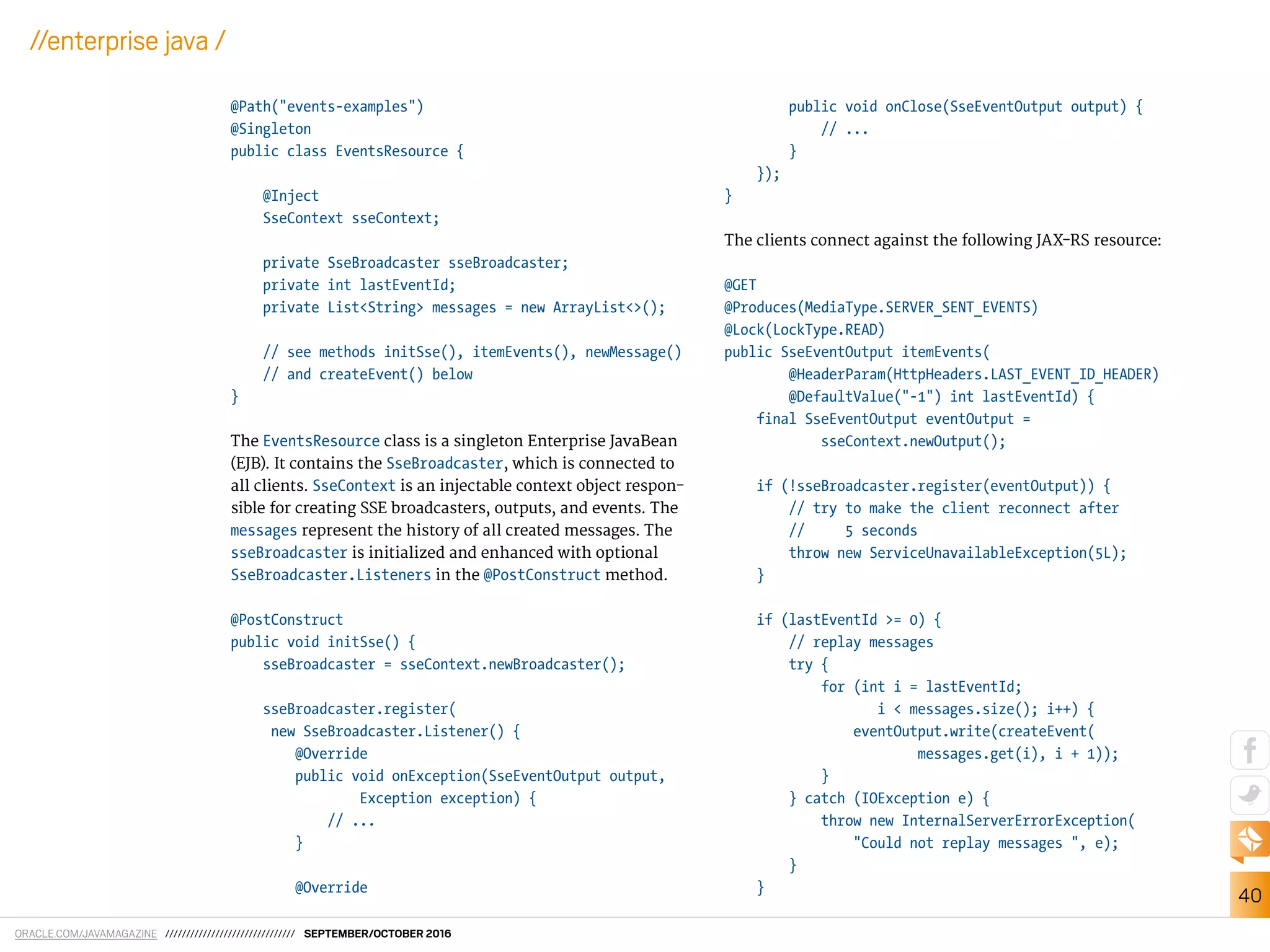Image resolution: width=1270 pixels, height=952 pixels.
Task: Click messages.get(i), i + 1)); line
Action: pos(1018,754)
